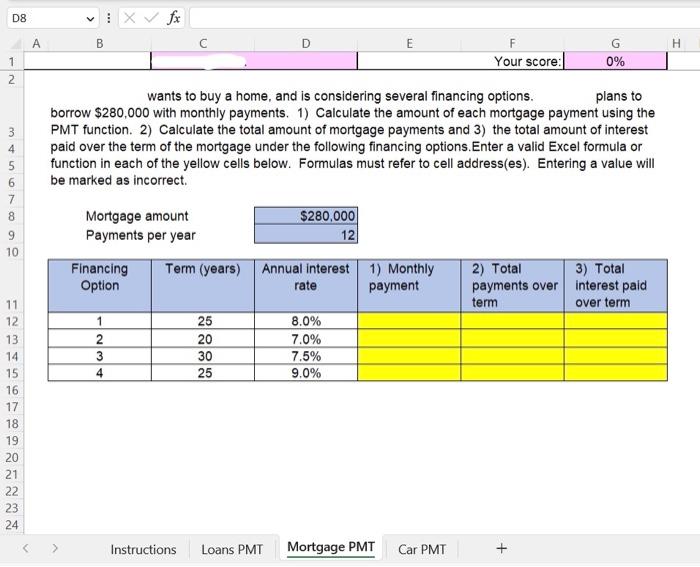Click the 'Financing Option' header cell
The width and height of the screenshot is (700, 567).
(100, 286)
